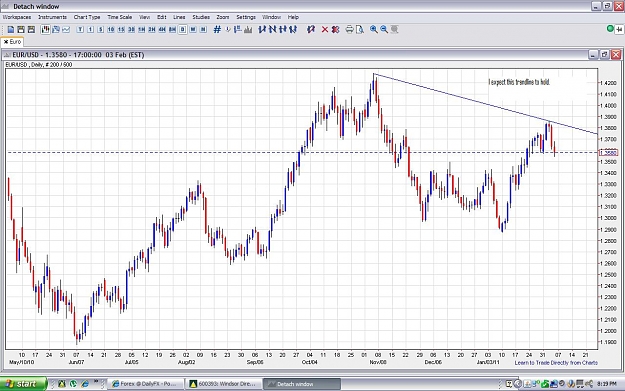Click the zoom in magnifier icon
This screenshot has height=391, width=625.
coord(373,29)
